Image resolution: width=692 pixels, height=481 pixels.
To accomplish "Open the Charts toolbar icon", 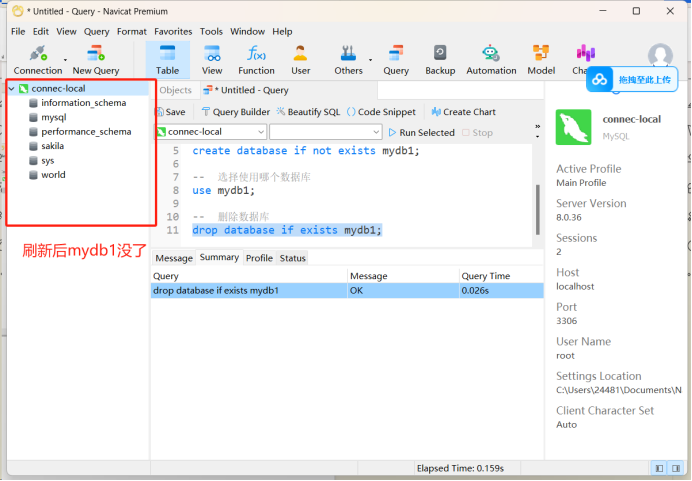I will [x=585, y=55].
